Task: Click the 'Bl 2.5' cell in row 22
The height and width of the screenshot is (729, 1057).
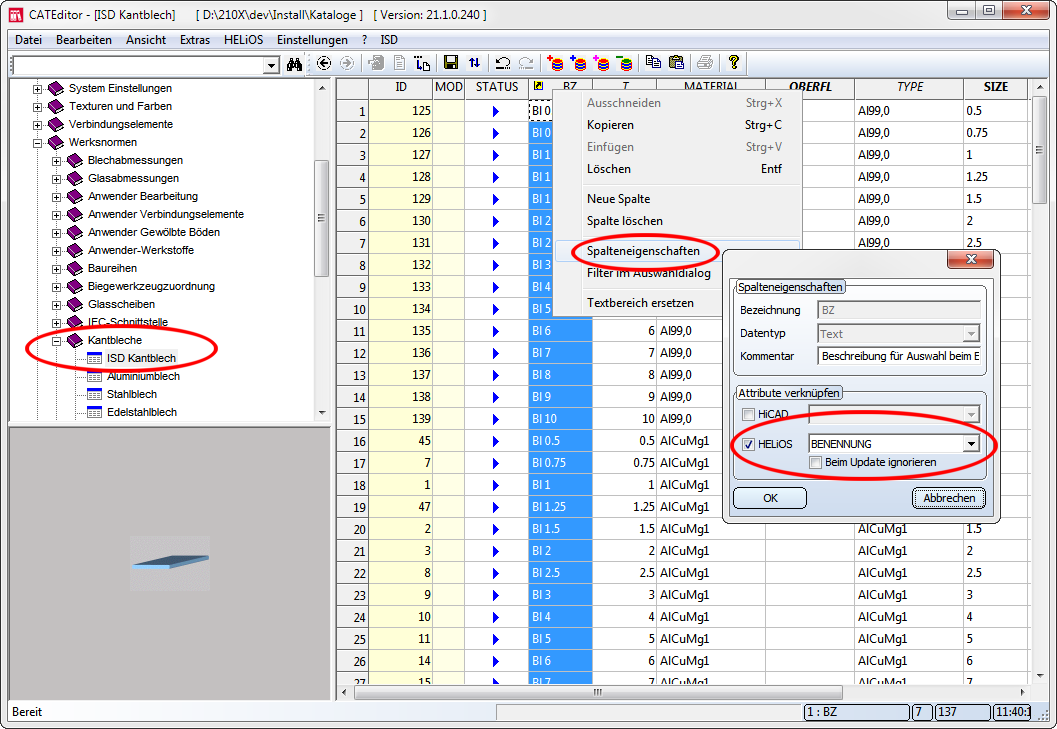Action: click(560, 573)
